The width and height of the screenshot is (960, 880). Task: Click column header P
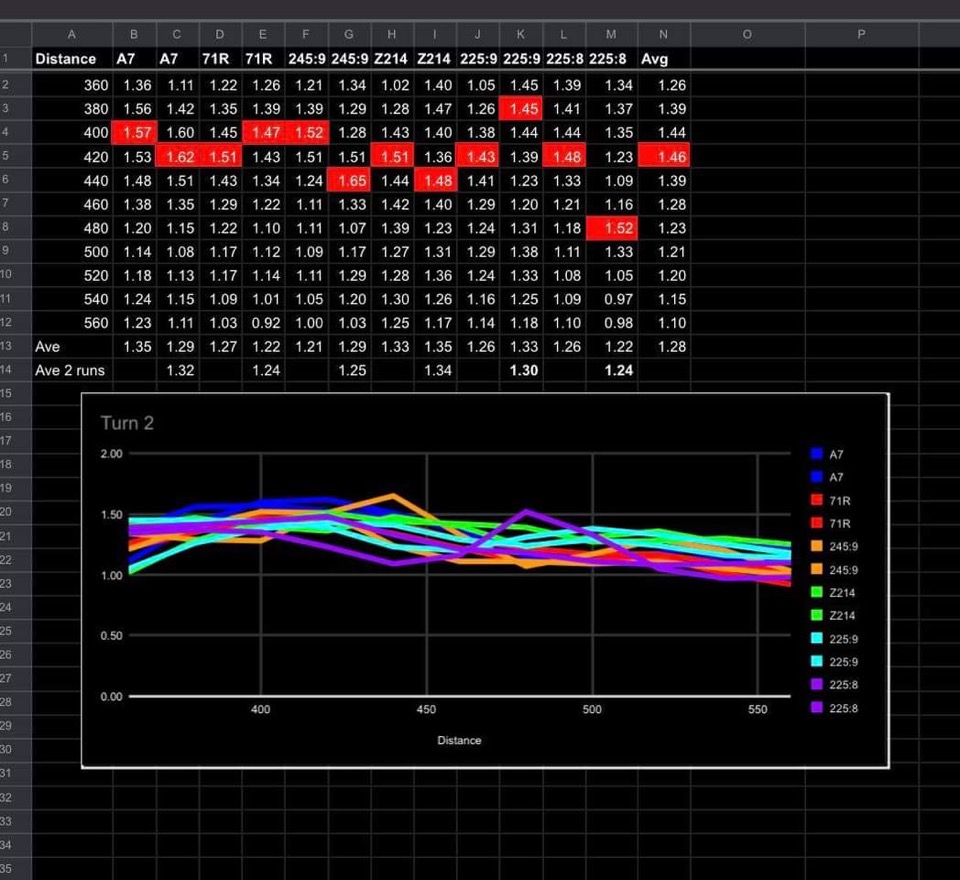(862, 35)
